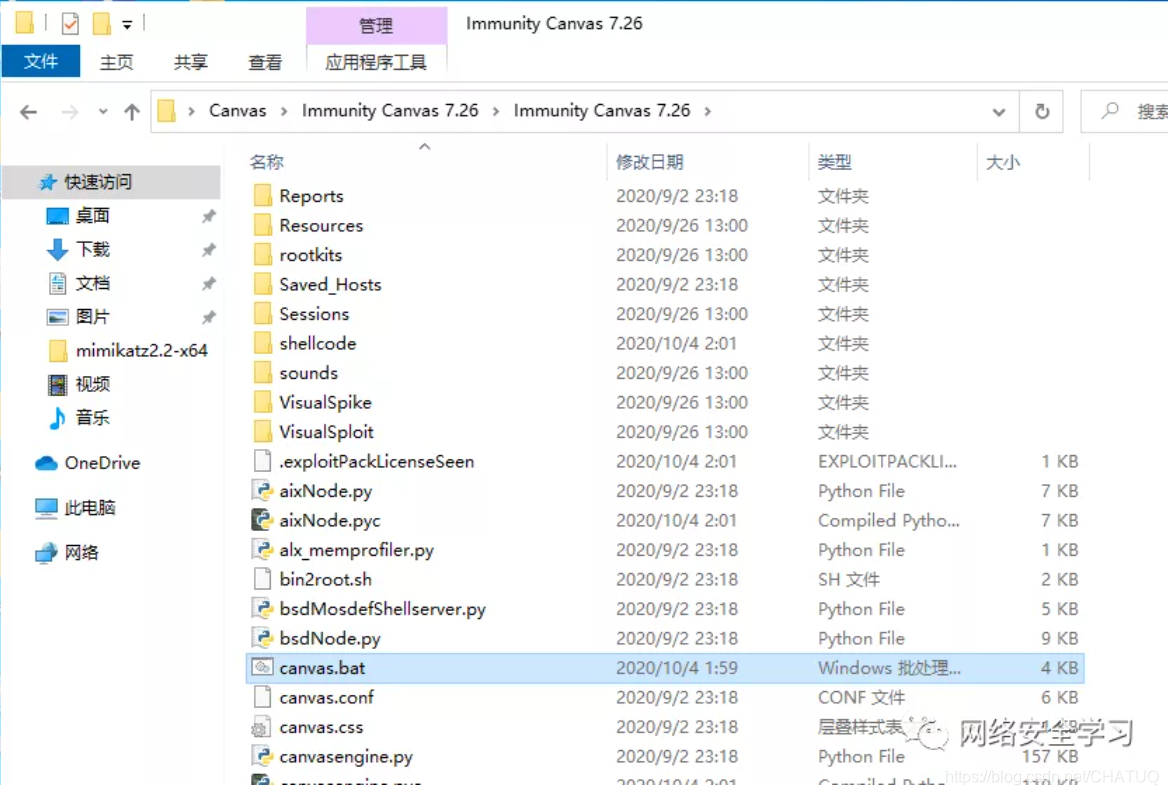Select the canvas.conf file icon

(x=262, y=697)
